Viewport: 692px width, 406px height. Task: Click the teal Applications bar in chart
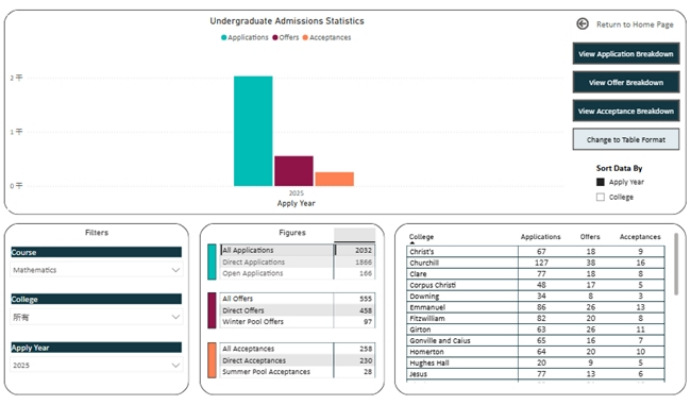coord(253,130)
